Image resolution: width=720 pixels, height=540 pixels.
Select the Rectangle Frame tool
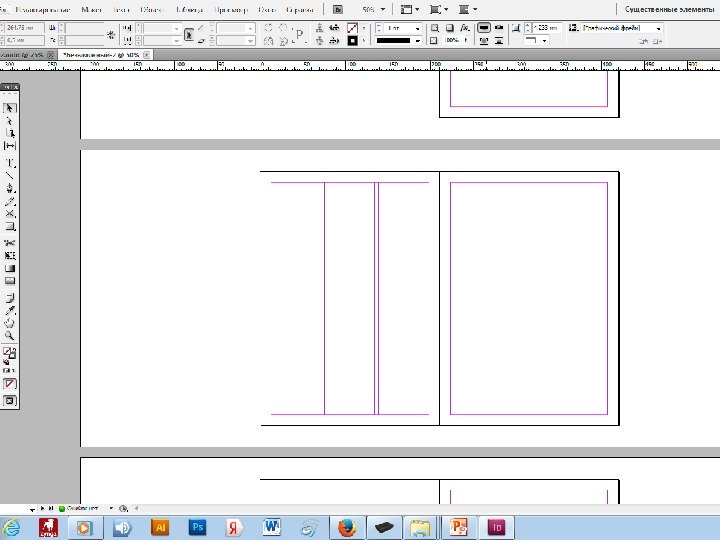(10, 214)
